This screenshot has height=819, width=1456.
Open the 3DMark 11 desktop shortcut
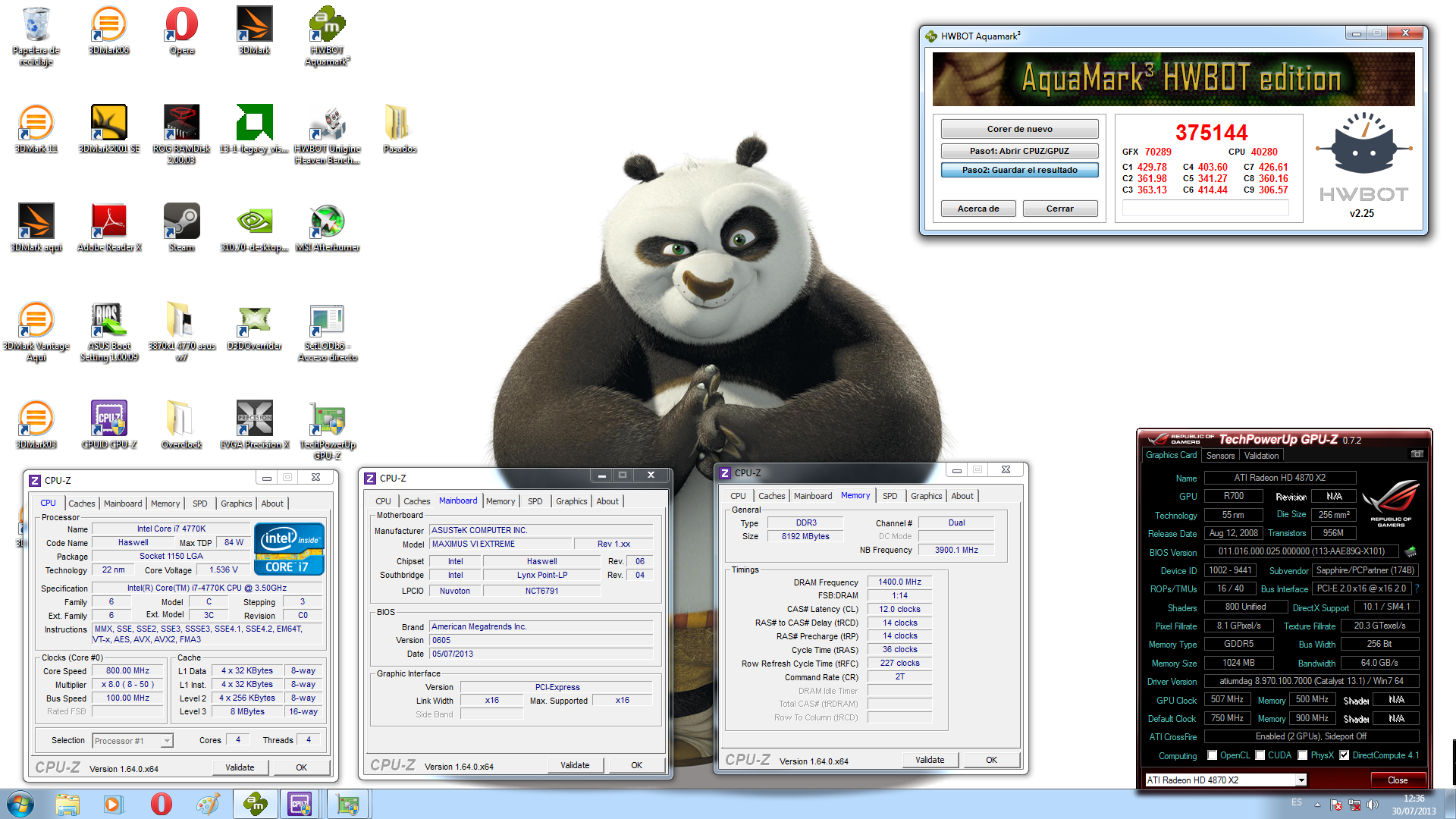point(36,130)
